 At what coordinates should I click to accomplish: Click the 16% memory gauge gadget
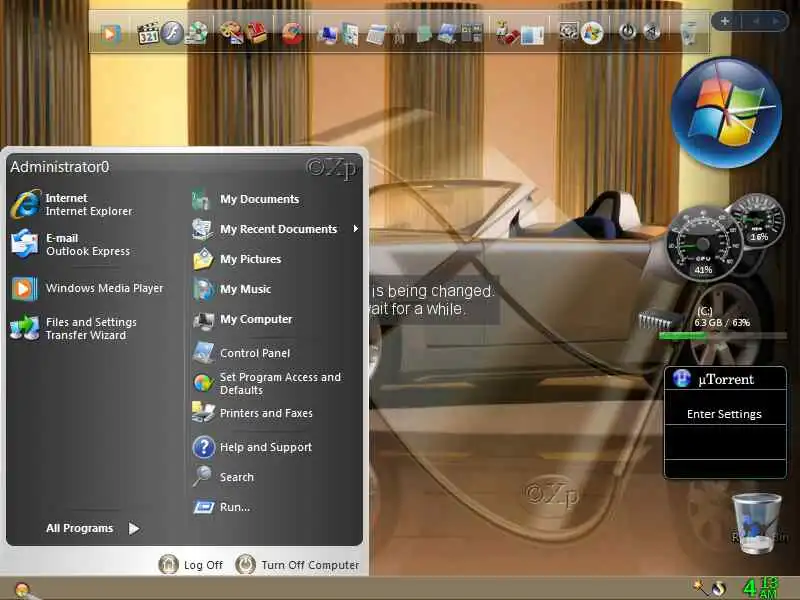(758, 220)
